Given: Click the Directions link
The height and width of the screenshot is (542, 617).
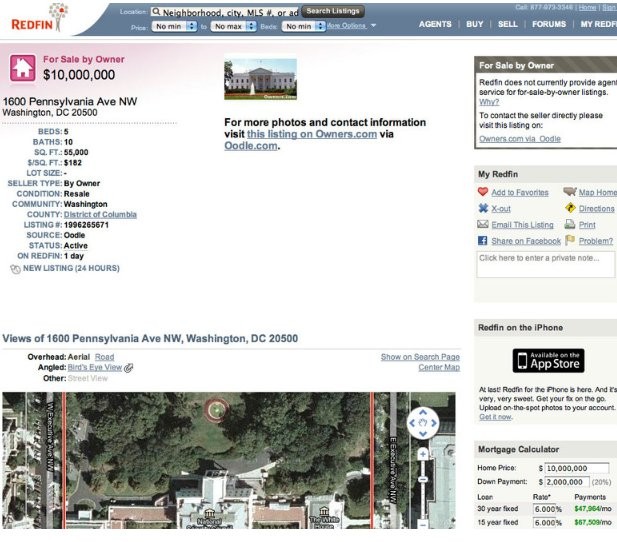Looking at the screenshot, I should 597,209.
